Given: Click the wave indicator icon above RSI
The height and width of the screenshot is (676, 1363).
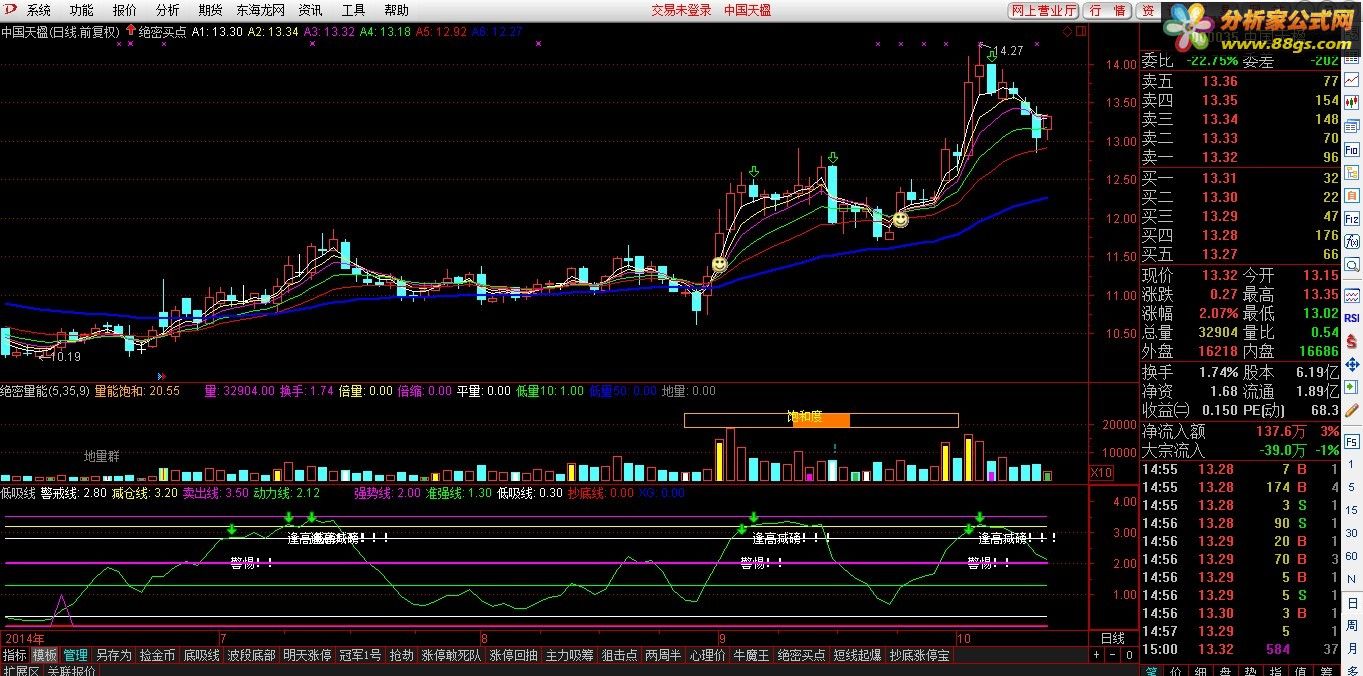Looking at the screenshot, I should pyautogui.click(x=1352, y=297).
